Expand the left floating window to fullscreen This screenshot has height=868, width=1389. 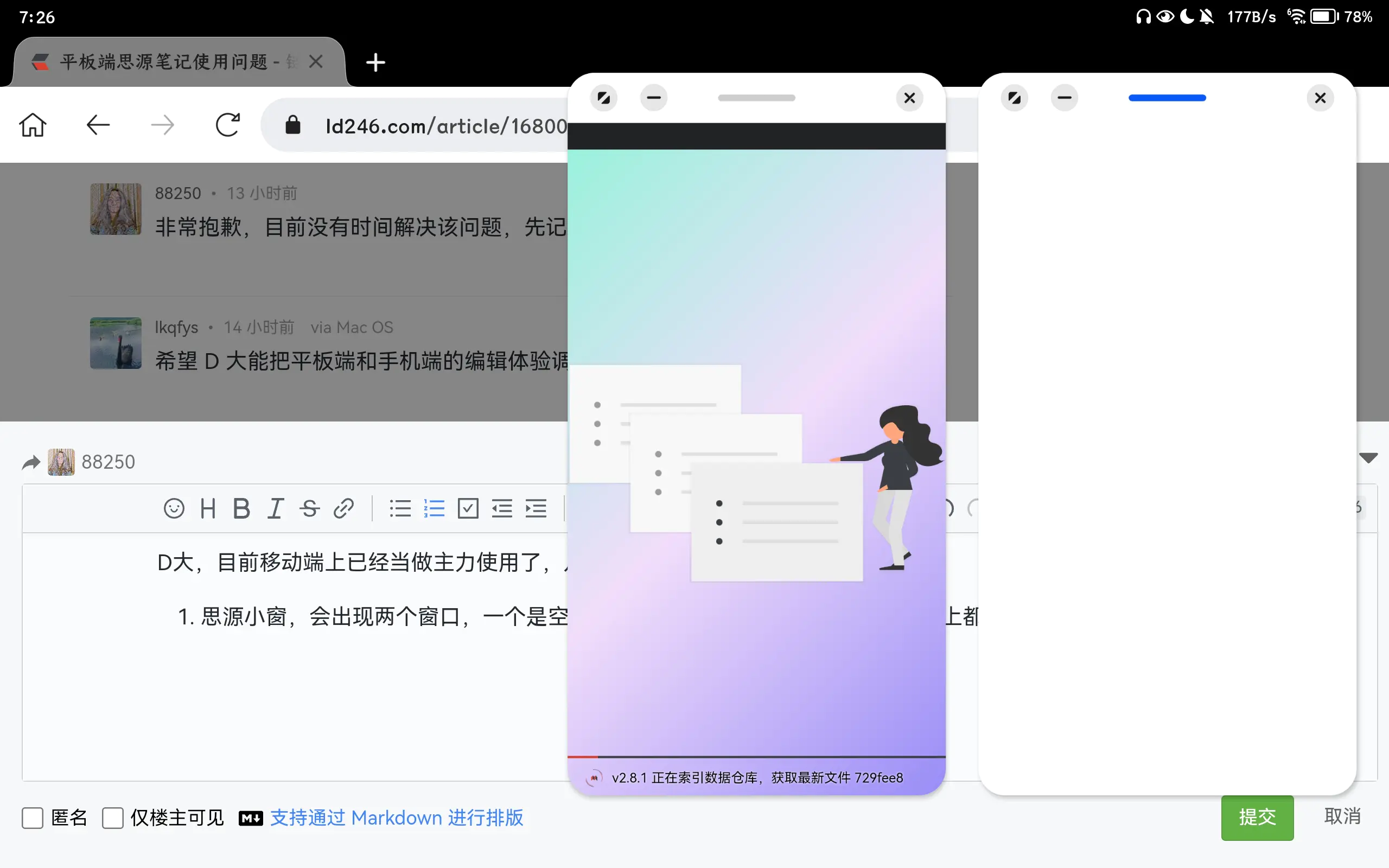click(x=603, y=98)
